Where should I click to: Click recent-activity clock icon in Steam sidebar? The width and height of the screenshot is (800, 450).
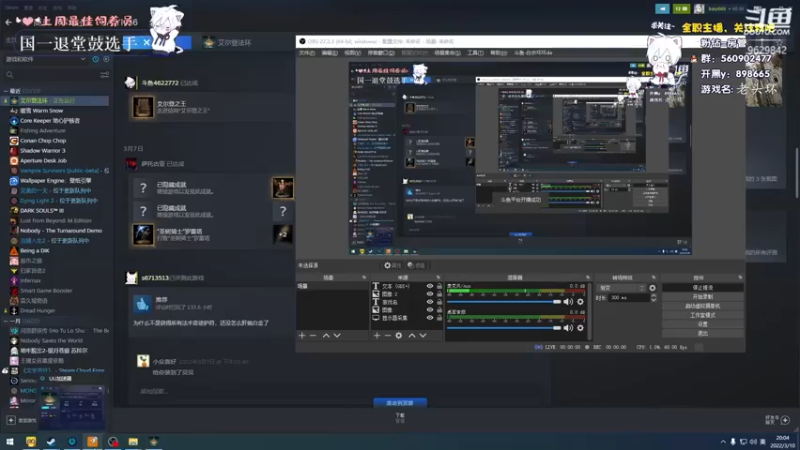[x=95, y=59]
